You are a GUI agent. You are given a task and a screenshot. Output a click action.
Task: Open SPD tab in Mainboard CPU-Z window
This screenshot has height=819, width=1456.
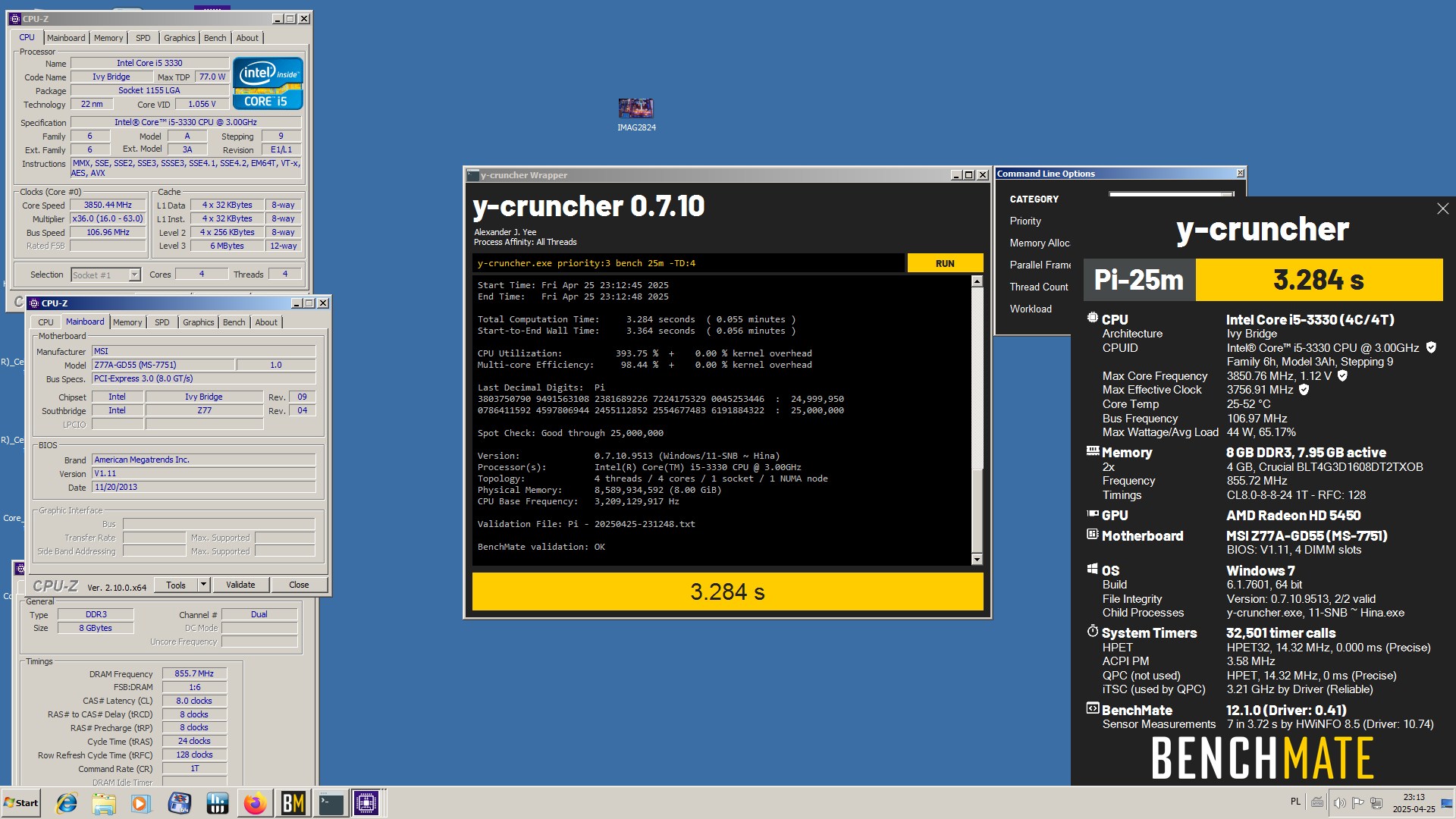(x=162, y=322)
